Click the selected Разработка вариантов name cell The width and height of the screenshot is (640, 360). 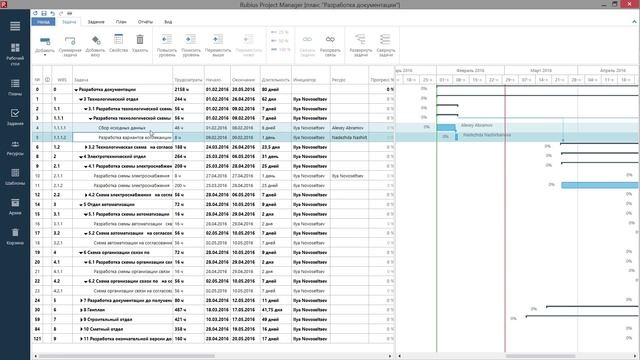122,138
